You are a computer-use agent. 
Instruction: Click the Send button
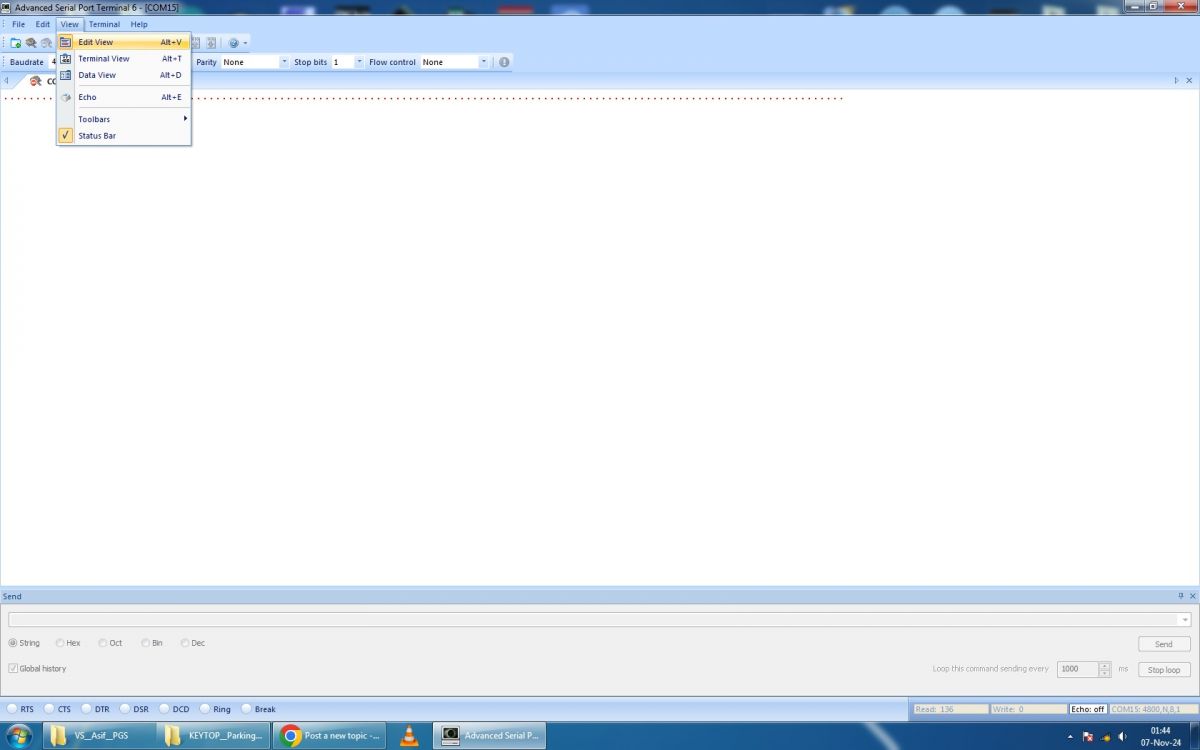pyautogui.click(x=1164, y=644)
